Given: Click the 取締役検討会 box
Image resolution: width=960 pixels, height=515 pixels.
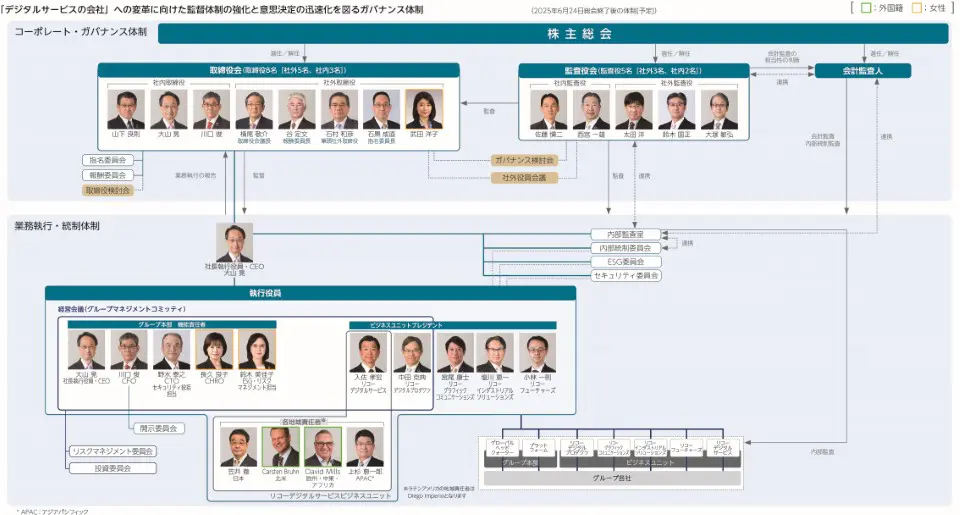Looking at the screenshot, I should click(x=108, y=189).
